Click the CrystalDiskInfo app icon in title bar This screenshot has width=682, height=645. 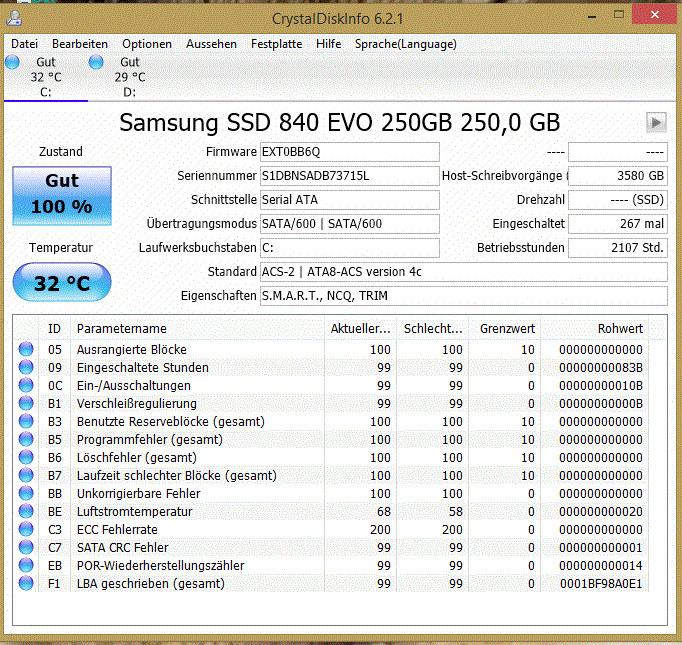tap(14, 18)
